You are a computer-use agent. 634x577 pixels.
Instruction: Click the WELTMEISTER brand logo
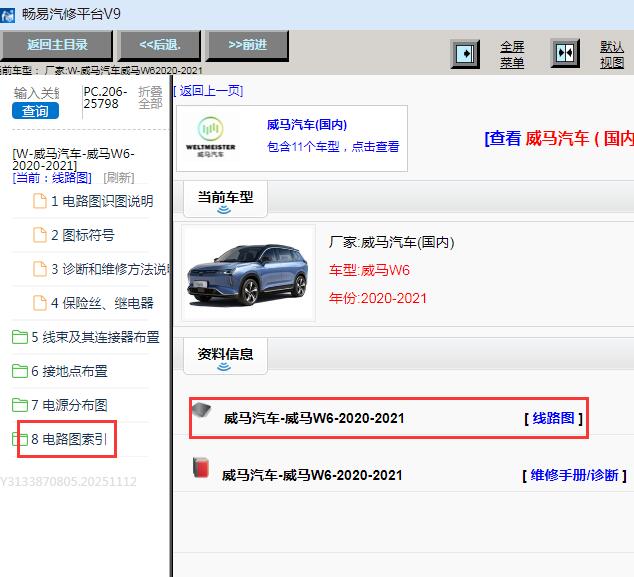pos(210,137)
